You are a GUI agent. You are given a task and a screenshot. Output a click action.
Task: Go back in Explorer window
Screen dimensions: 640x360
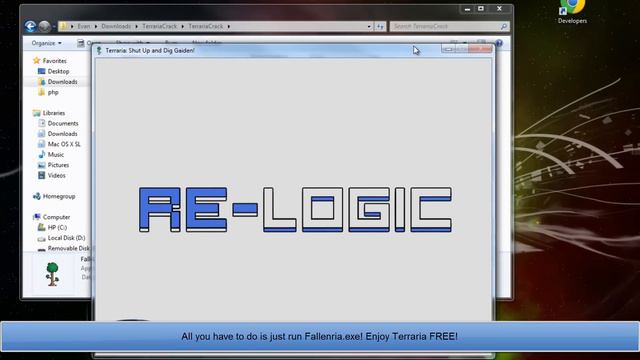30,26
